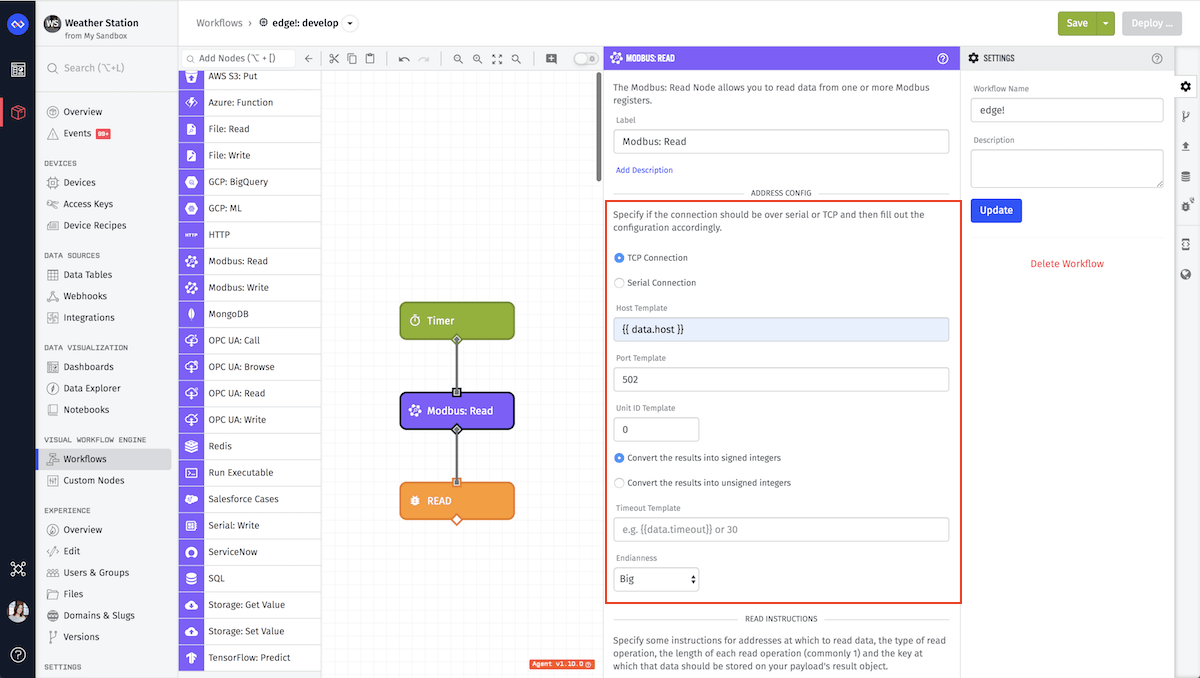The width and height of the screenshot is (1200, 678).
Task: Add the Redis node from the palette
Action: [x=250, y=446]
